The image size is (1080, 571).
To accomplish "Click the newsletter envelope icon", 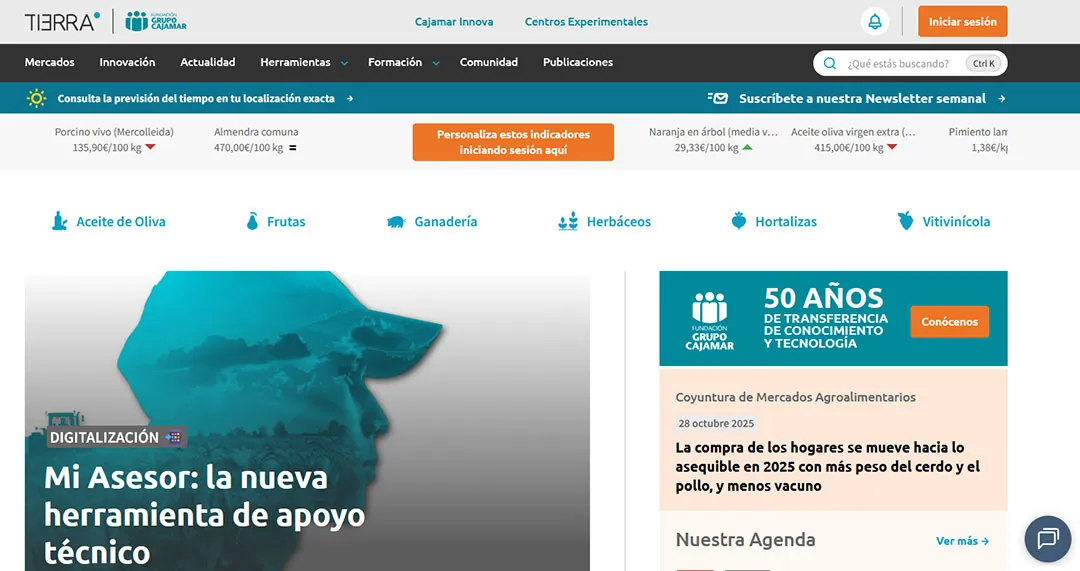I will click(x=718, y=98).
